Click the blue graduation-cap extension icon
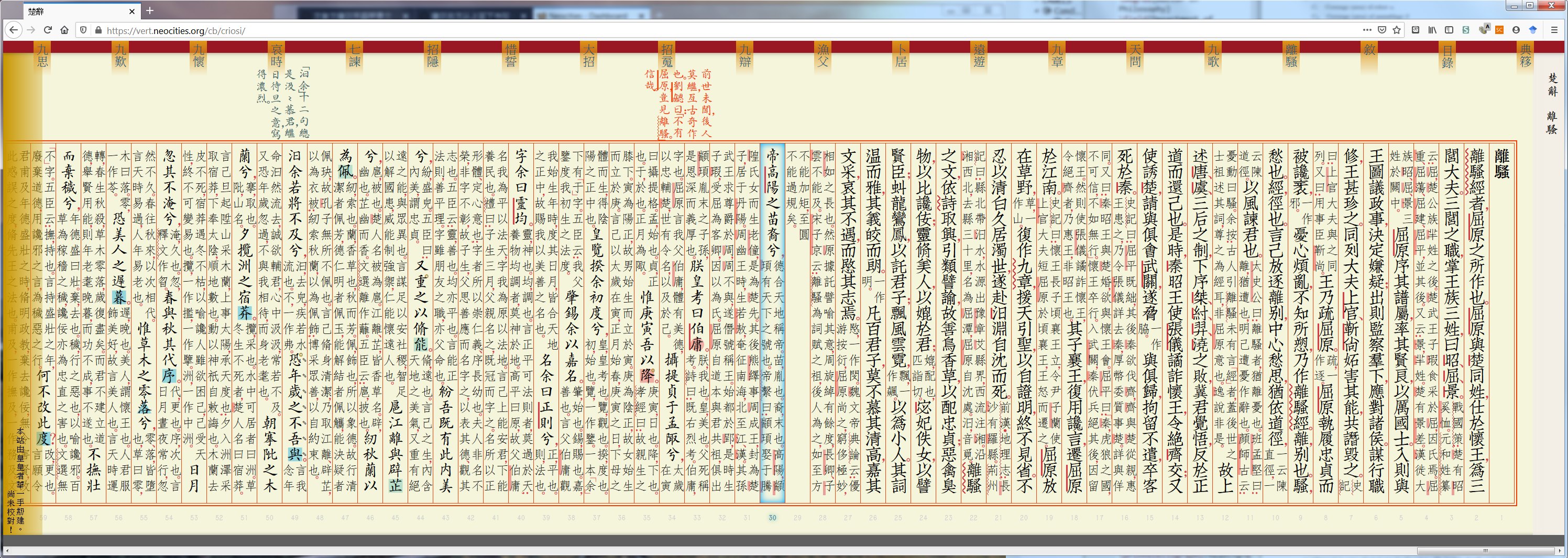The width and height of the screenshot is (1568, 558). tap(1533, 30)
